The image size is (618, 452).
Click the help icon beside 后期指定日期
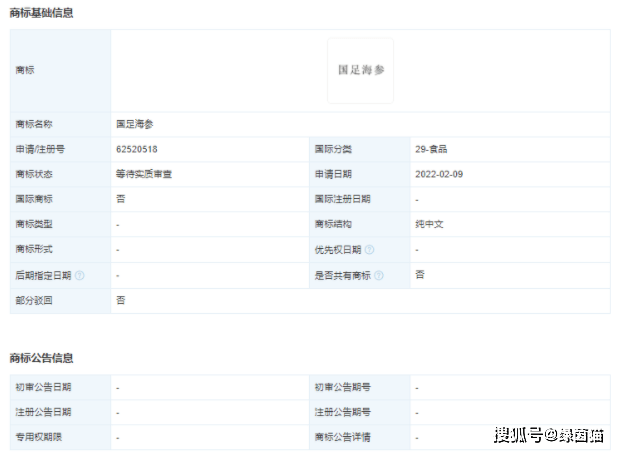[80, 275]
